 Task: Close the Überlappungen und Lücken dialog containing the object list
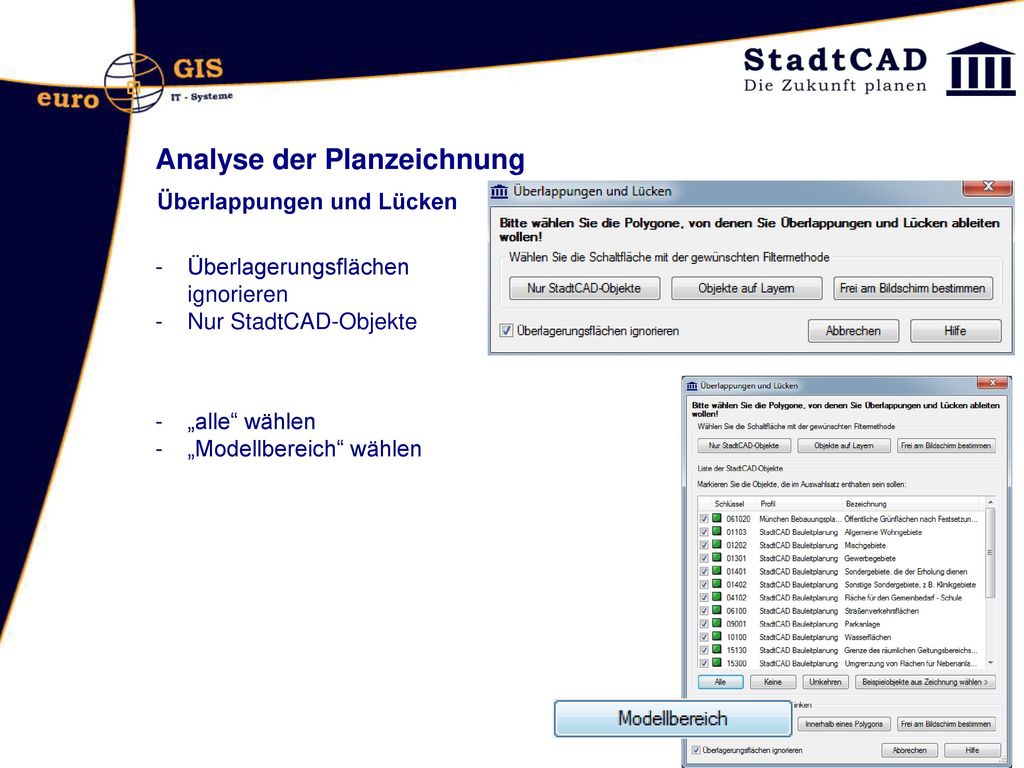tap(993, 383)
